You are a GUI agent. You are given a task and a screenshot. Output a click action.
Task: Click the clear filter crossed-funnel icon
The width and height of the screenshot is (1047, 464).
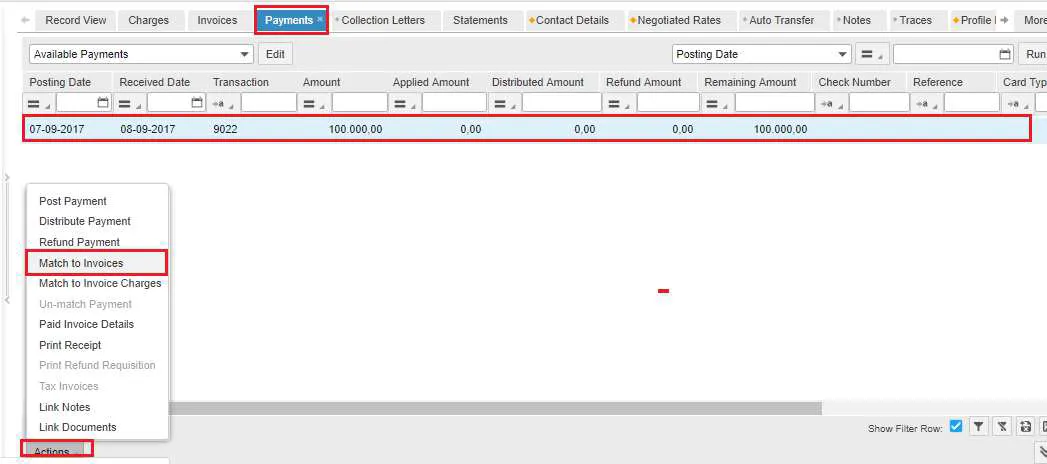[1002, 427]
